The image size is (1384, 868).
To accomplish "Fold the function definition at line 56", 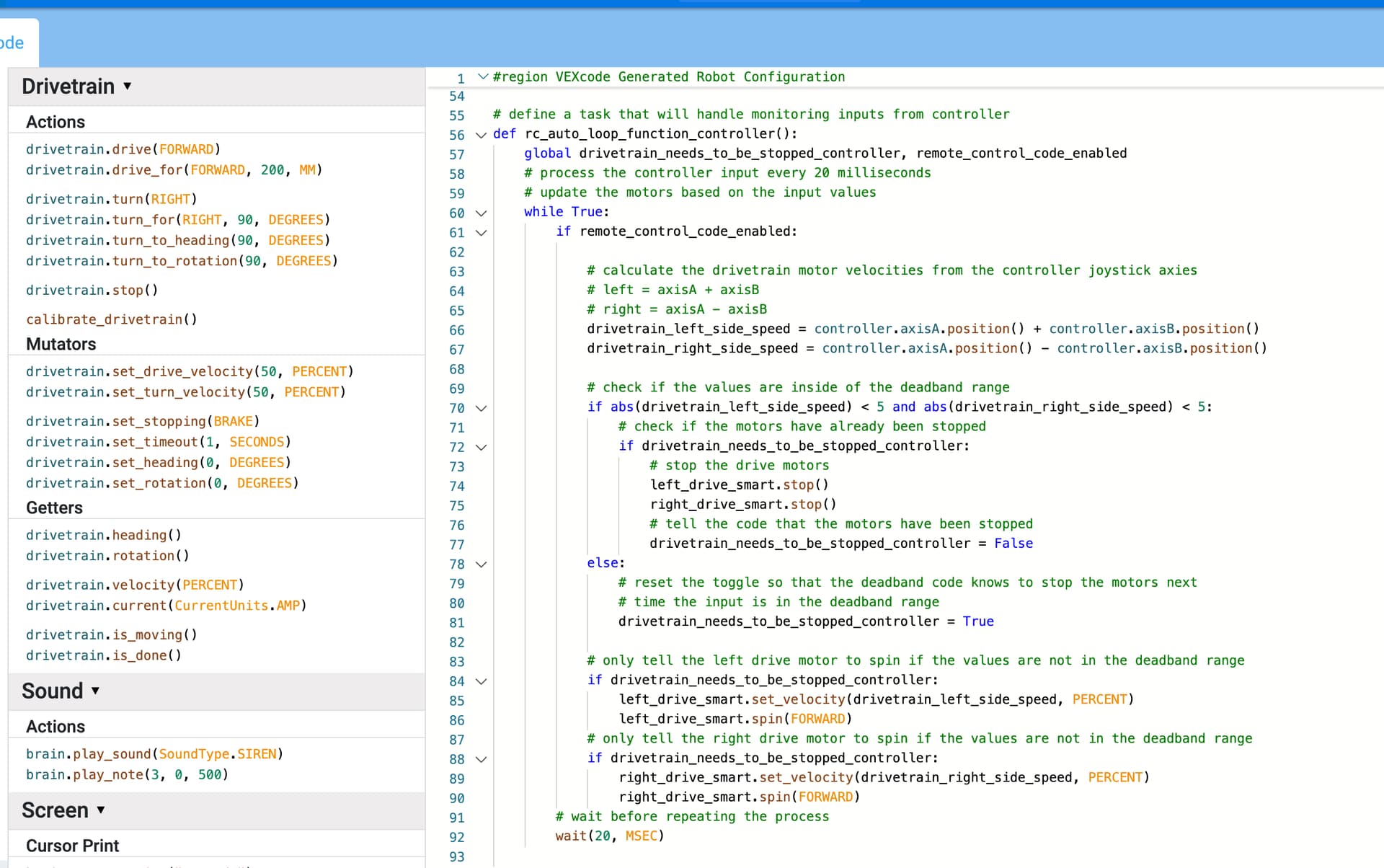I will pyautogui.click(x=481, y=135).
